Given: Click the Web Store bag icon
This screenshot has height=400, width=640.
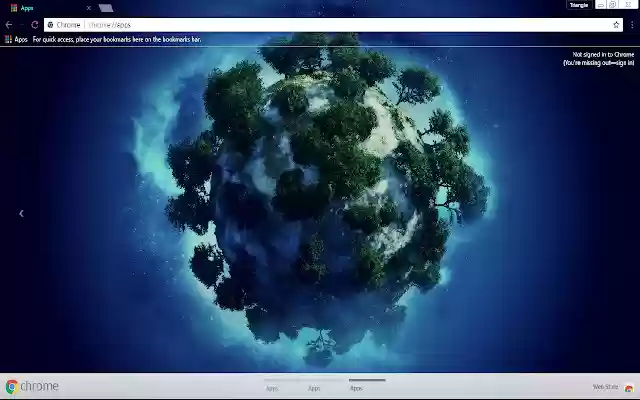Looking at the screenshot, I should (x=629, y=387).
